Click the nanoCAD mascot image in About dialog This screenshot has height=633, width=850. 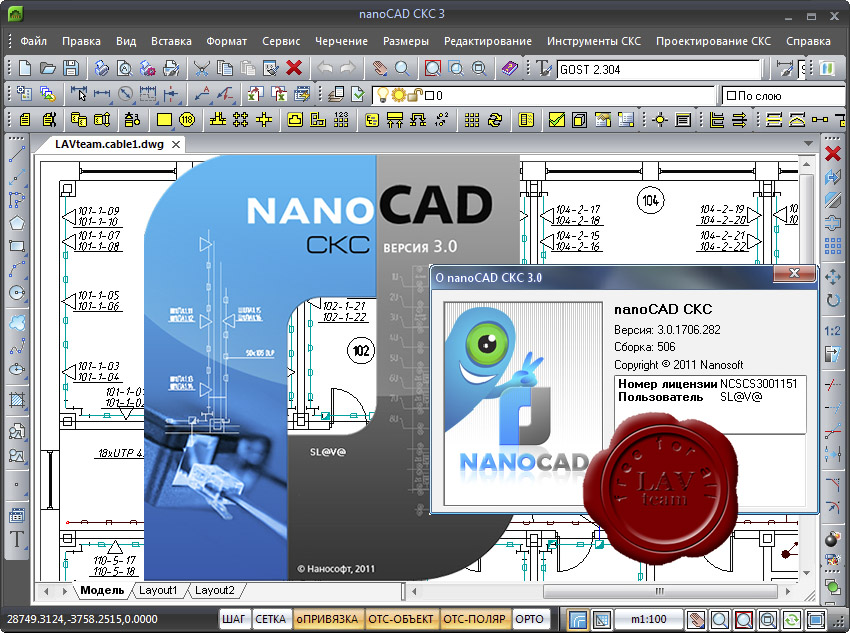(523, 403)
